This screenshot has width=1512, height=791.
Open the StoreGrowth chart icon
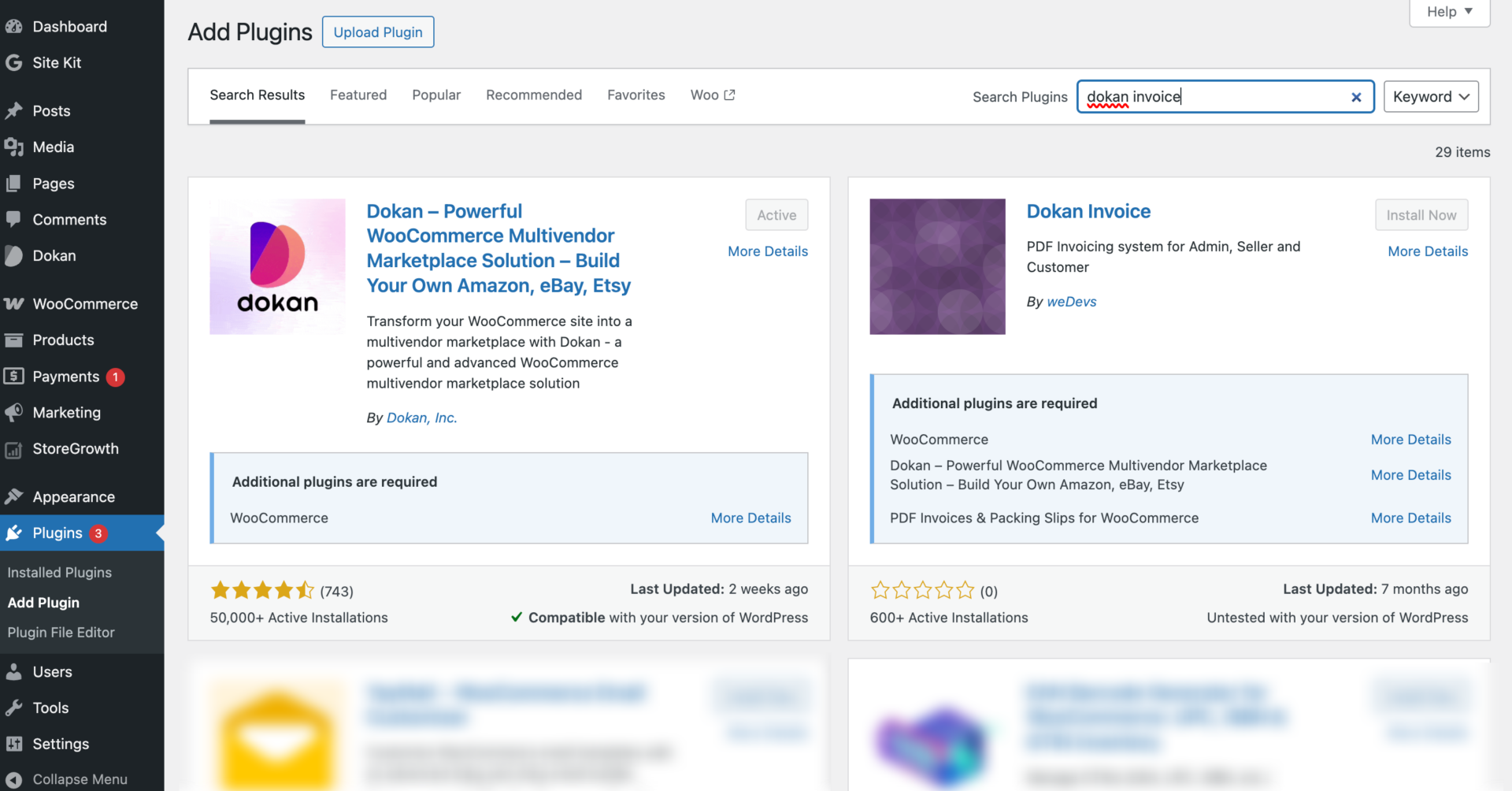pyautogui.click(x=13, y=449)
